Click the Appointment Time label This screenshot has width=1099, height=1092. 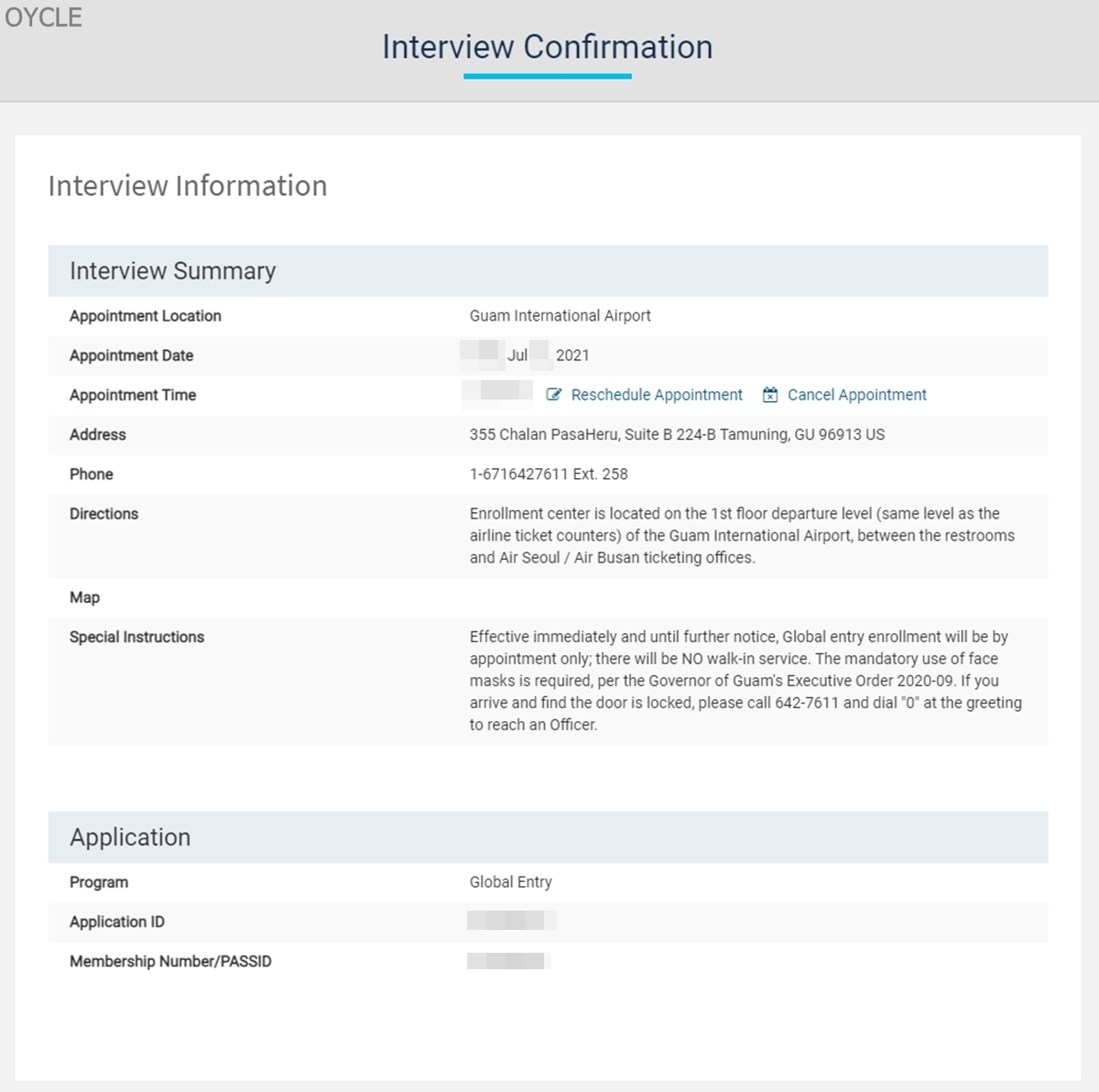click(133, 395)
